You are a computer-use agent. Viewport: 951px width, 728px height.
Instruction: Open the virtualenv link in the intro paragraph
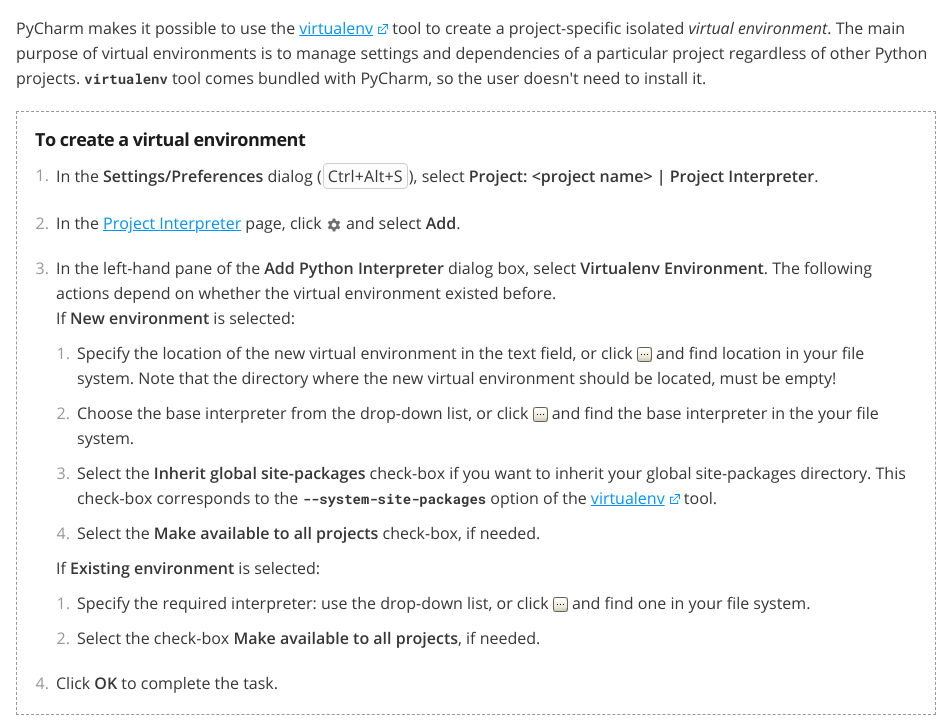335,29
